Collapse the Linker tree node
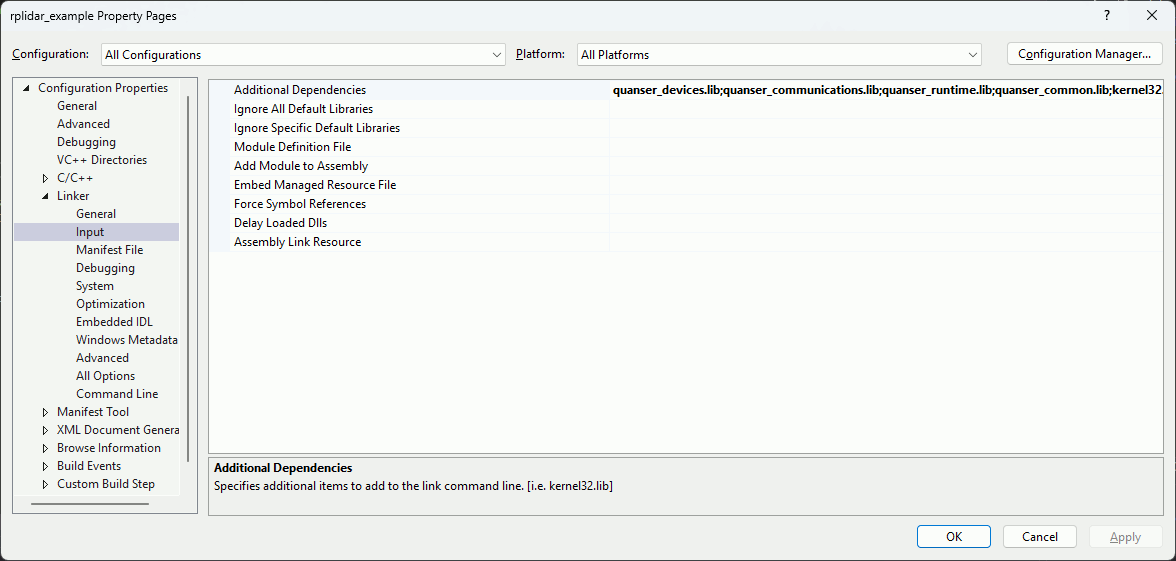The width and height of the screenshot is (1176, 561). (x=45, y=196)
